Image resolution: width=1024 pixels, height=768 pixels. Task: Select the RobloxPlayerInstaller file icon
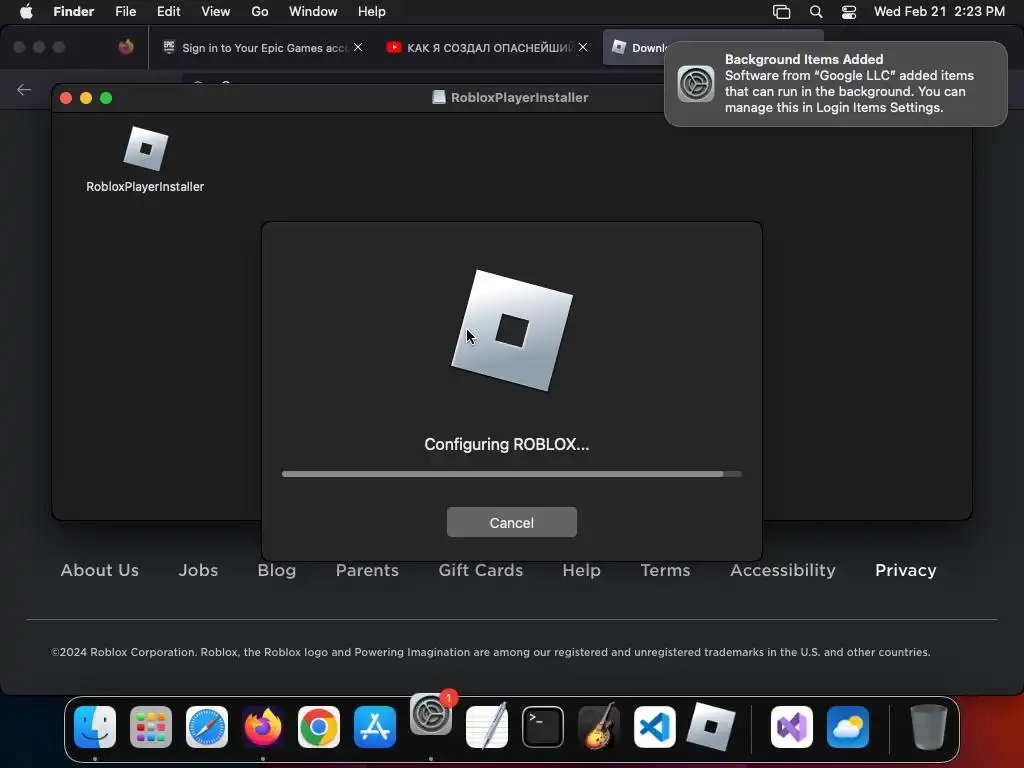tap(146, 149)
